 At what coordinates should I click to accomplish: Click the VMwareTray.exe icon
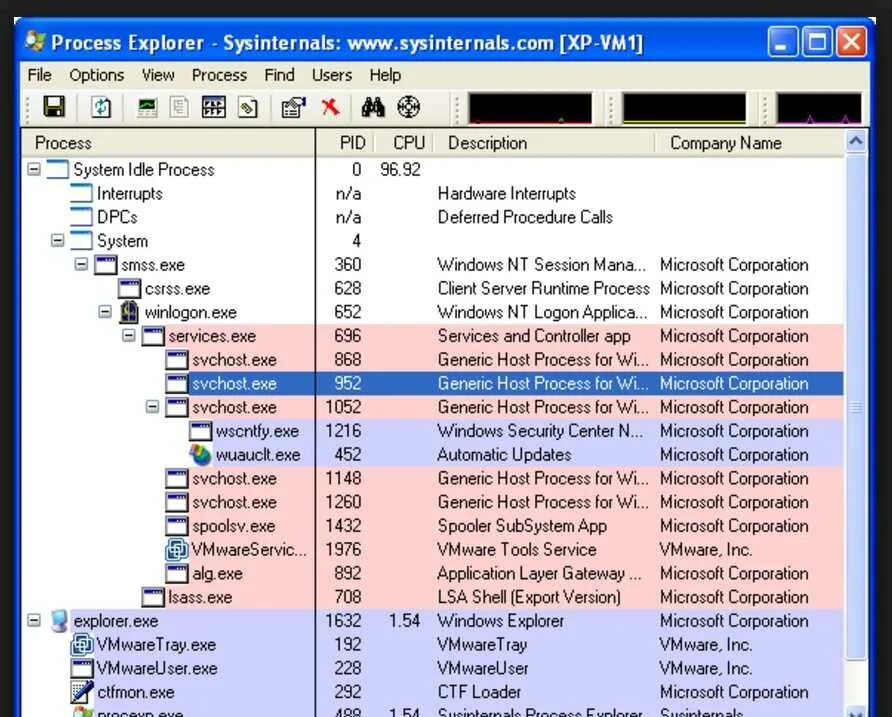click(82, 645)
